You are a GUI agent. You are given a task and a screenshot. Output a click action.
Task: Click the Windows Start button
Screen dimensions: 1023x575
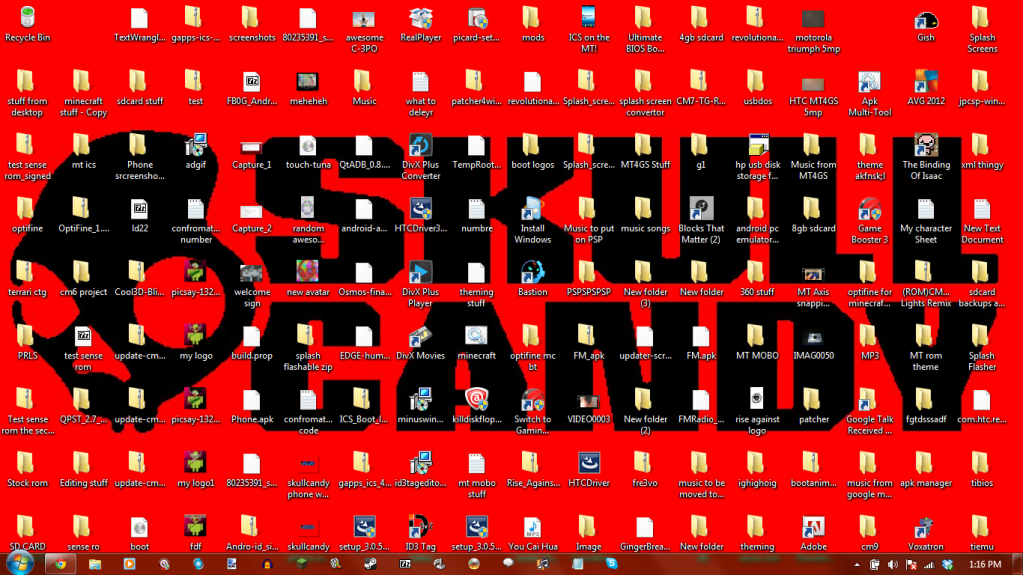(x=19, y=563)
